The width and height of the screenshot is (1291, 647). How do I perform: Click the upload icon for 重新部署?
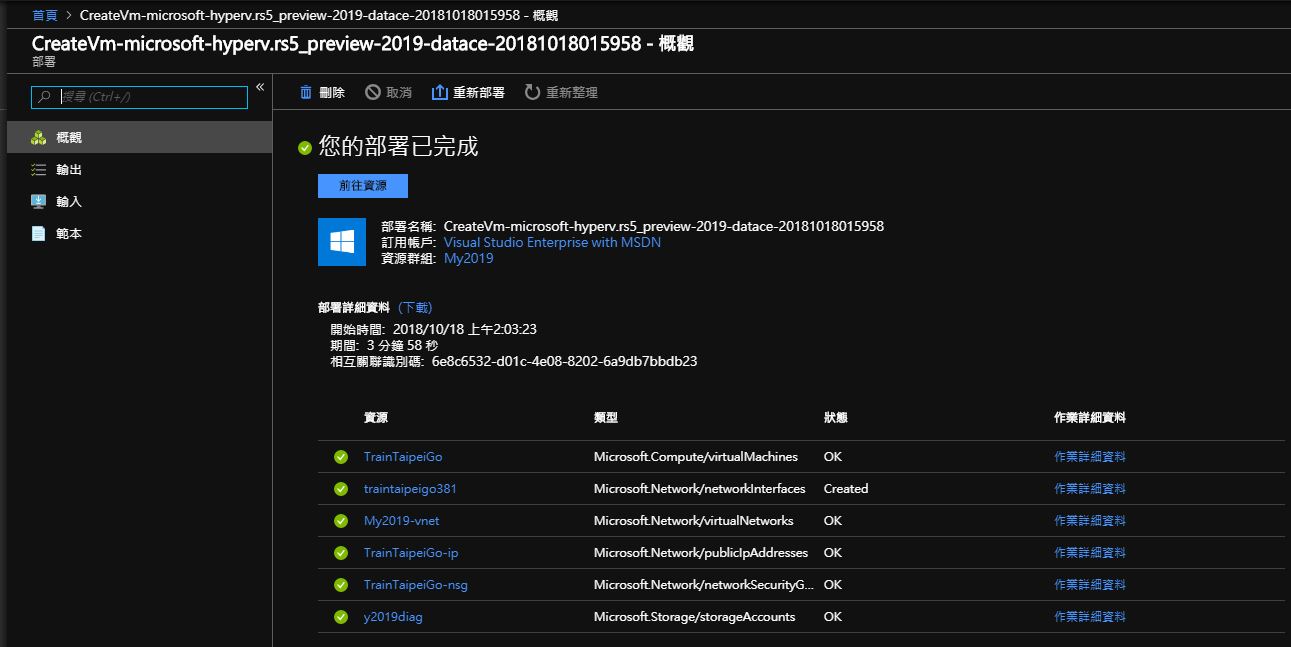point(439,92)
